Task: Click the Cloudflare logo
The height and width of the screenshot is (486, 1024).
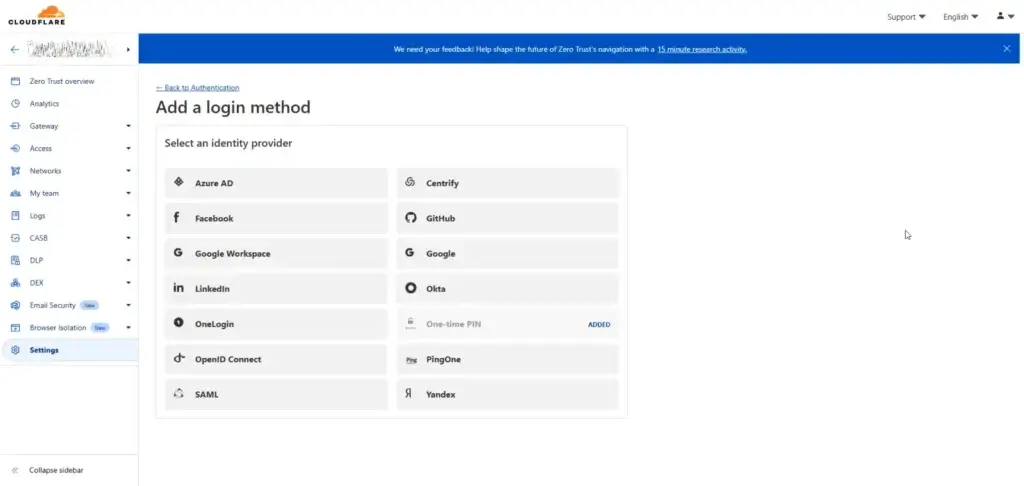Action: 36,16
